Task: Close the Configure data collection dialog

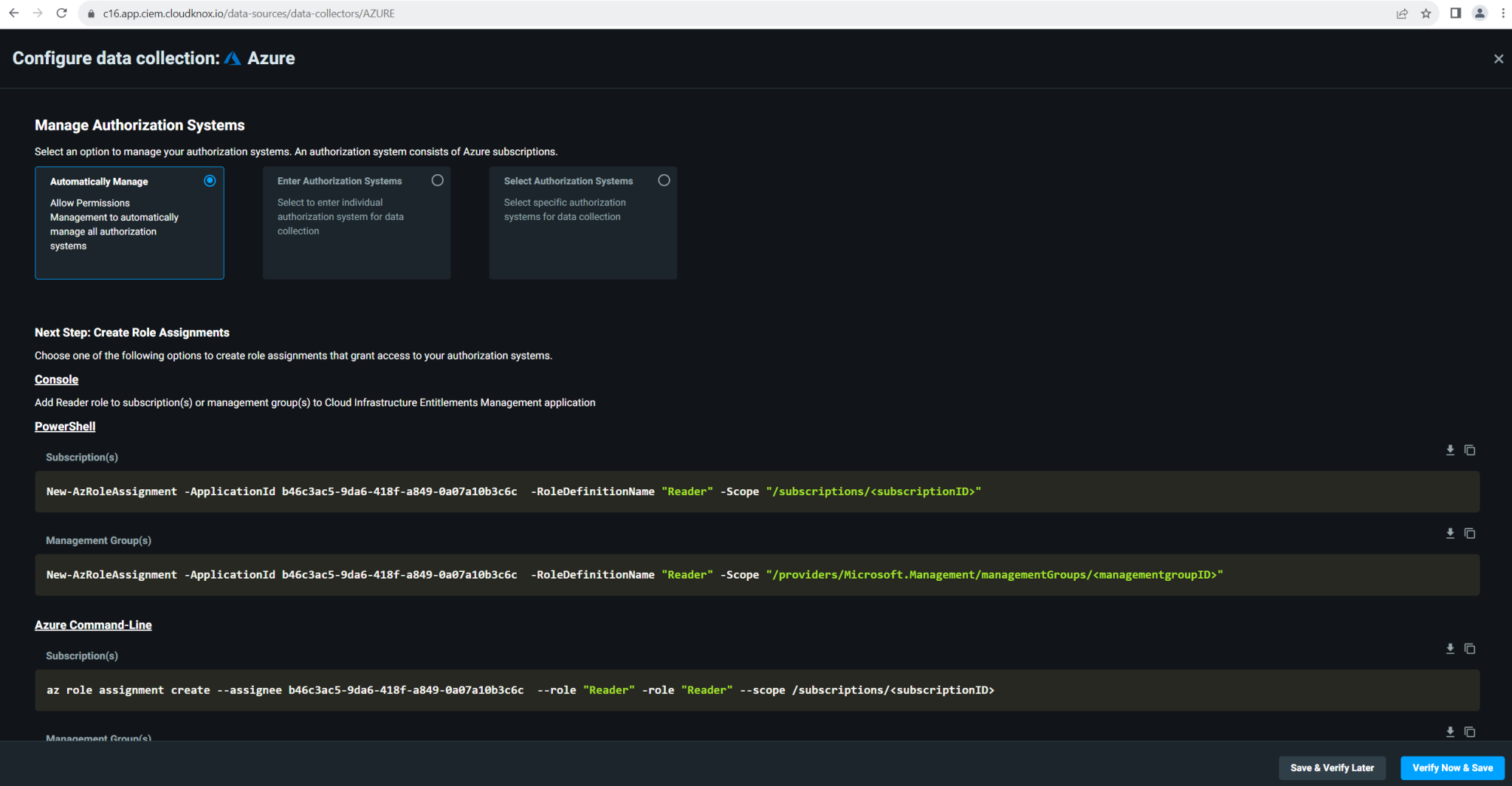Action: (x=1498, y=59)
